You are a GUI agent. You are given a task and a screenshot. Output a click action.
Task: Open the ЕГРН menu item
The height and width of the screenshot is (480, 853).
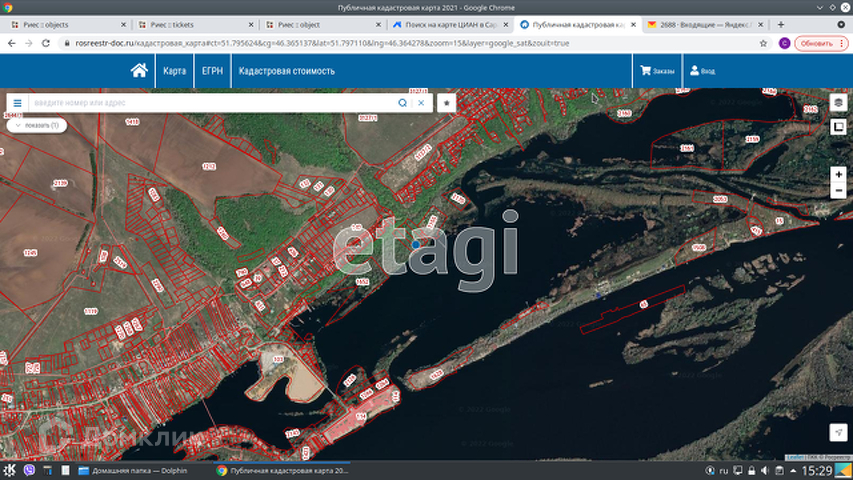[x=212, y=71]
